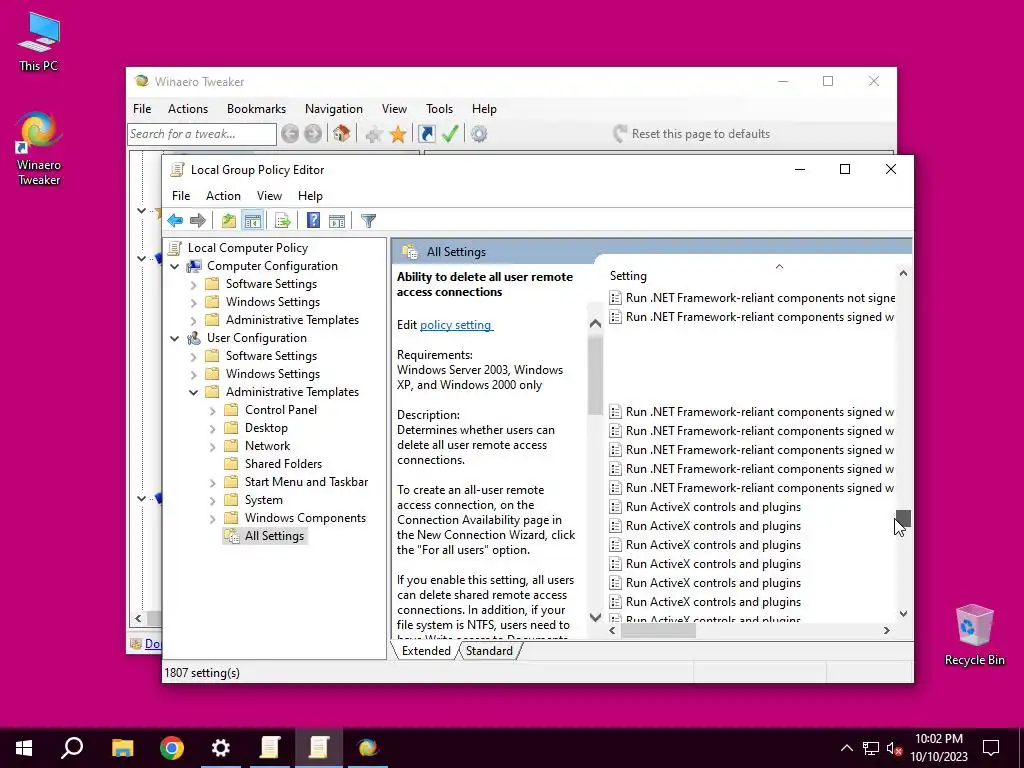The width and height of the screenshot is (1024, 768).
Task: Collapse Administrative Templates under User Configuration
Action: coord(193,392)
